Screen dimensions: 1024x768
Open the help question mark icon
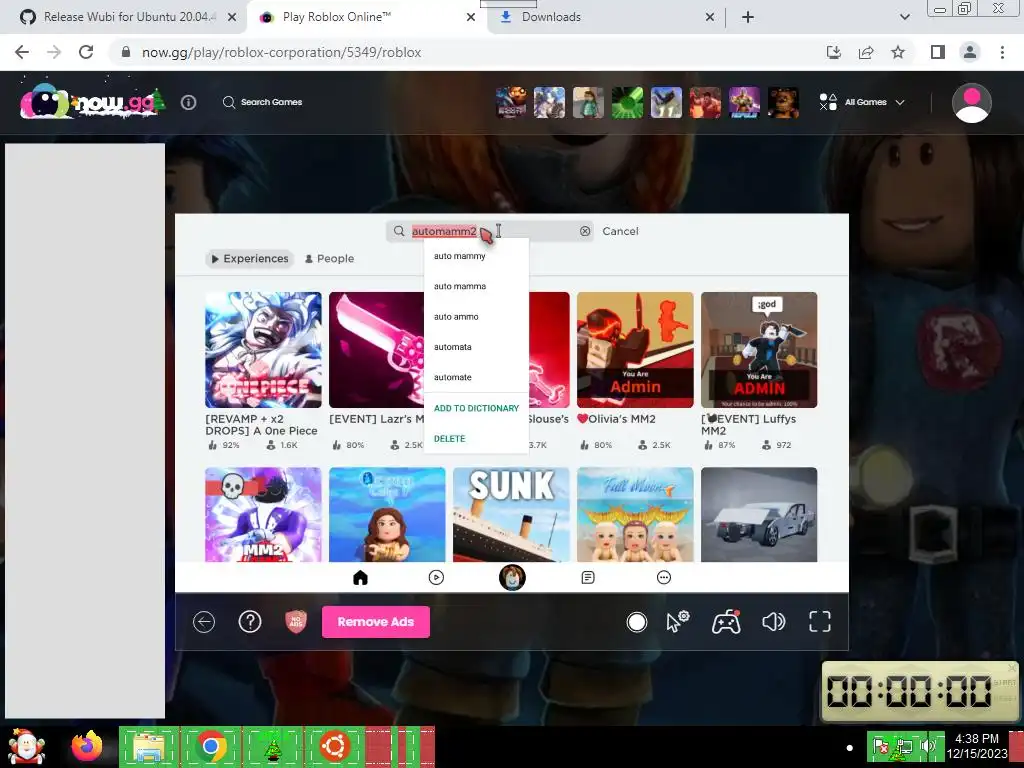[x=250, y=622]
